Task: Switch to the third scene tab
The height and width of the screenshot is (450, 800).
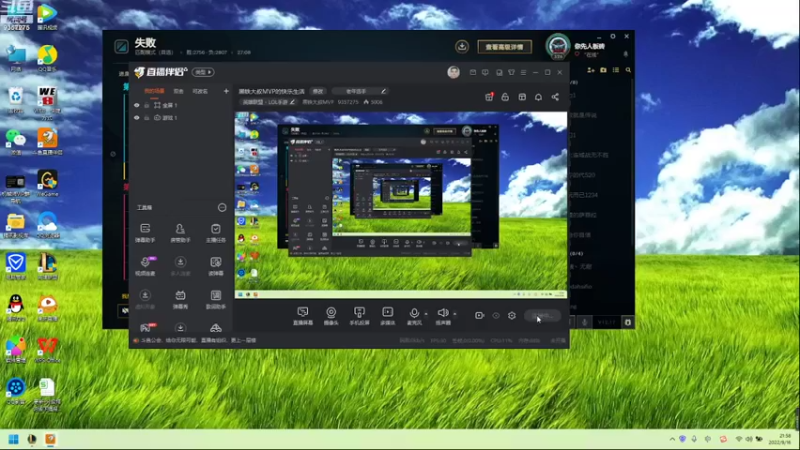Action: [200, 91]
